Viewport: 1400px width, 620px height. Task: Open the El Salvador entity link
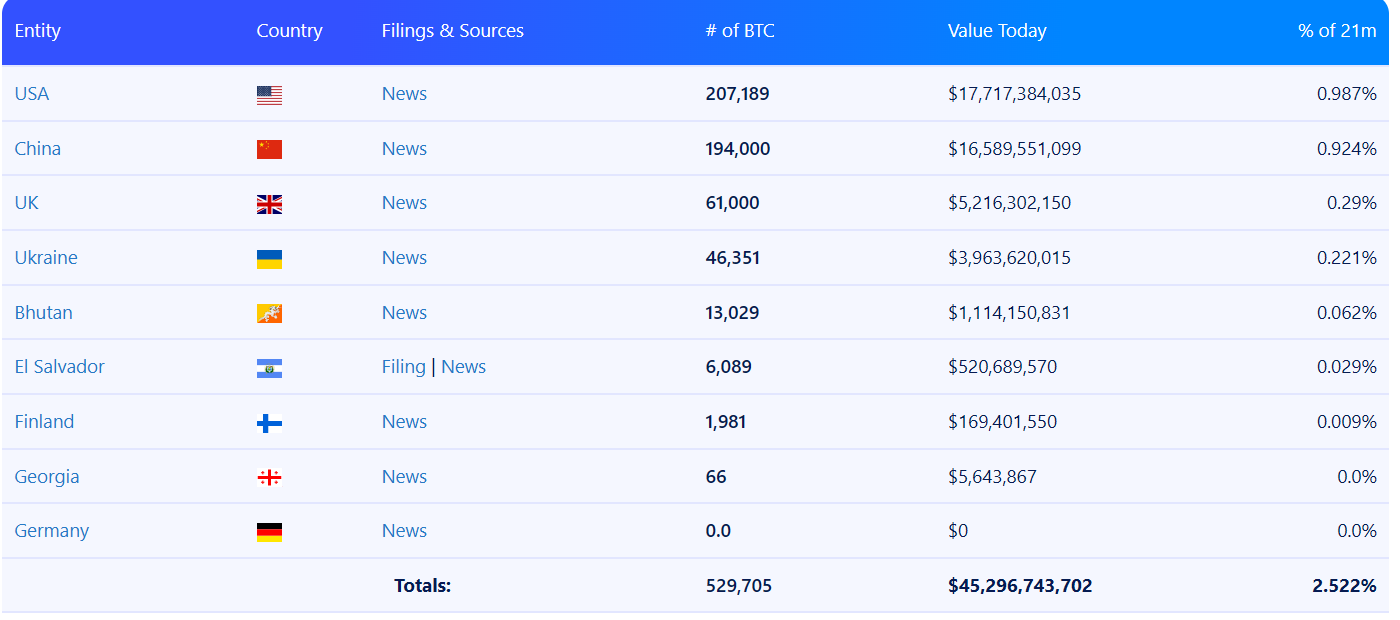(x=59, y=367)
